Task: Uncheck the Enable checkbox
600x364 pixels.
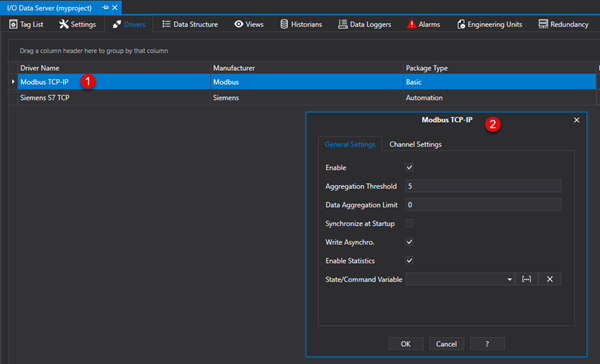Action: [409, 168]
